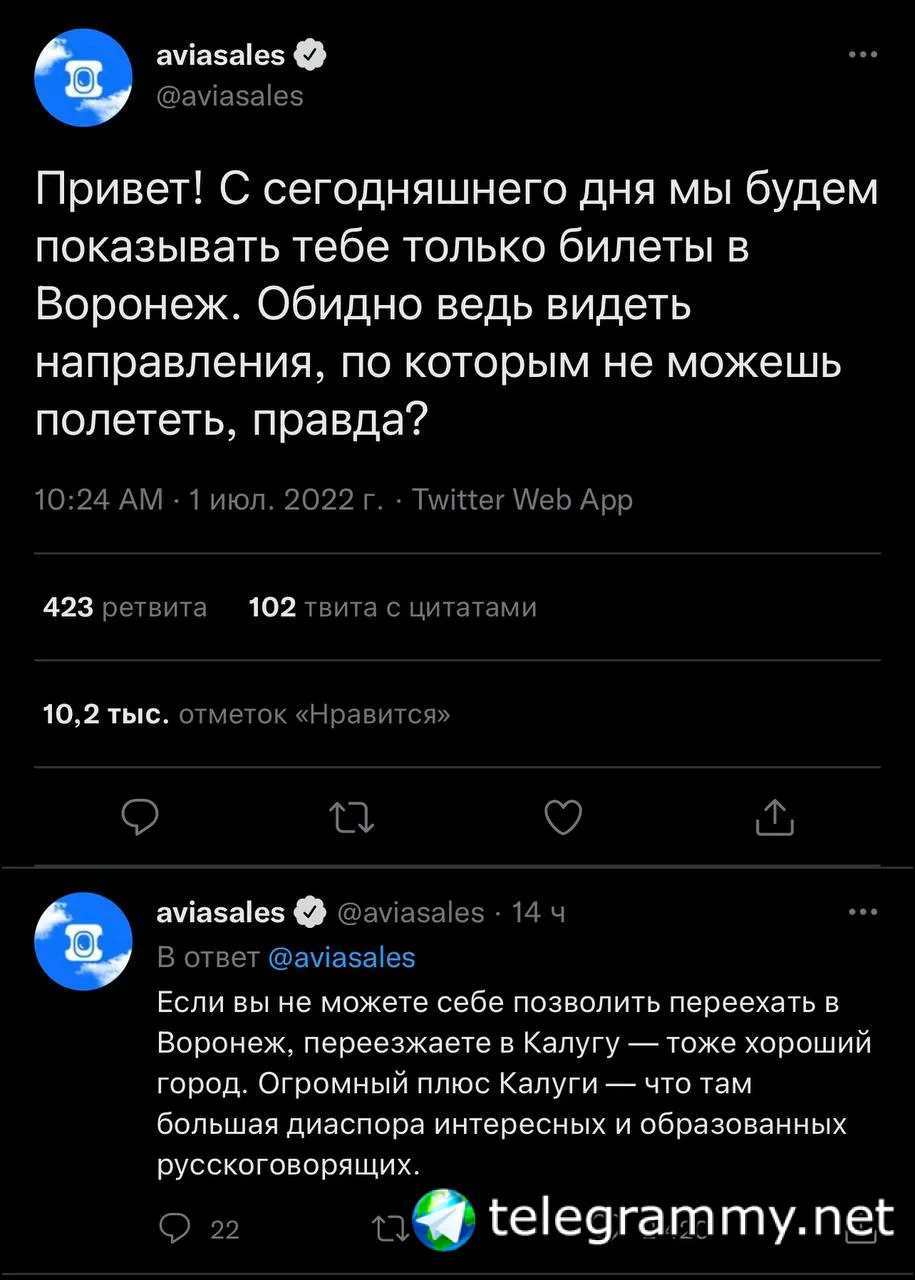Click the Twitter Web App source label
The width and height of the screenshot is (915, 1280).
click(x=522, y=498)
